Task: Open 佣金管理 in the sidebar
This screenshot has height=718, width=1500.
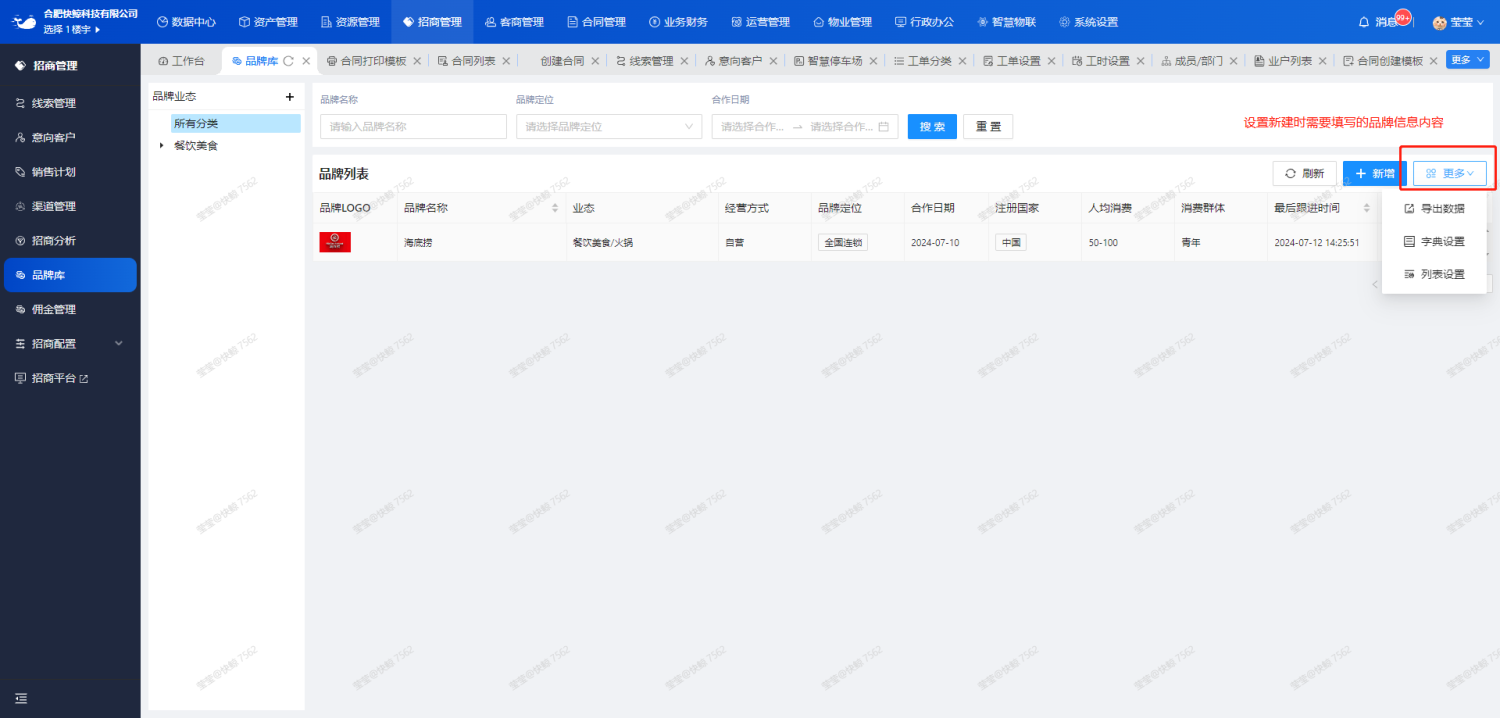Action: 70,309
